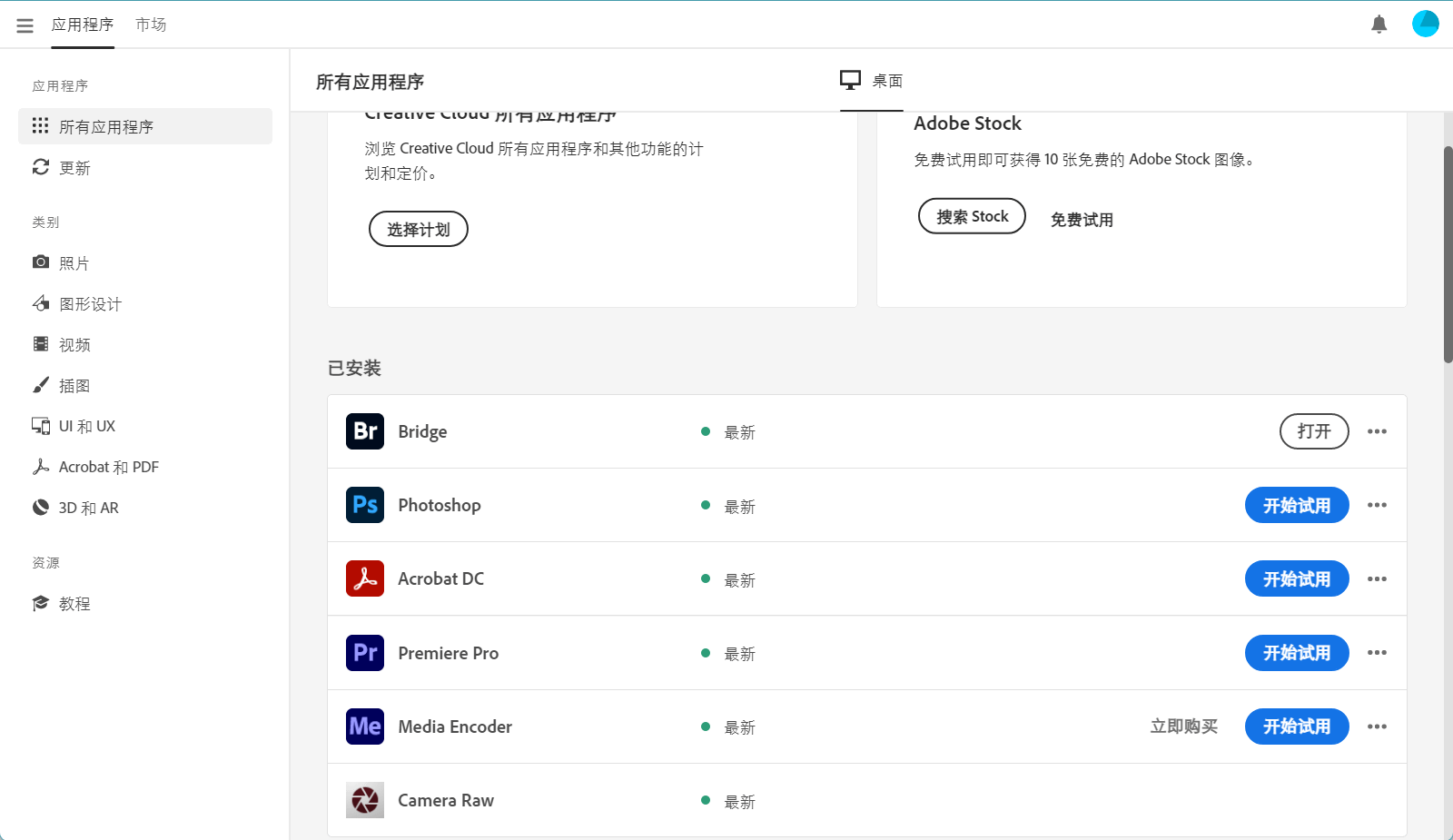
Task: Click the Photoshop app icon
Action: (365, 505)
